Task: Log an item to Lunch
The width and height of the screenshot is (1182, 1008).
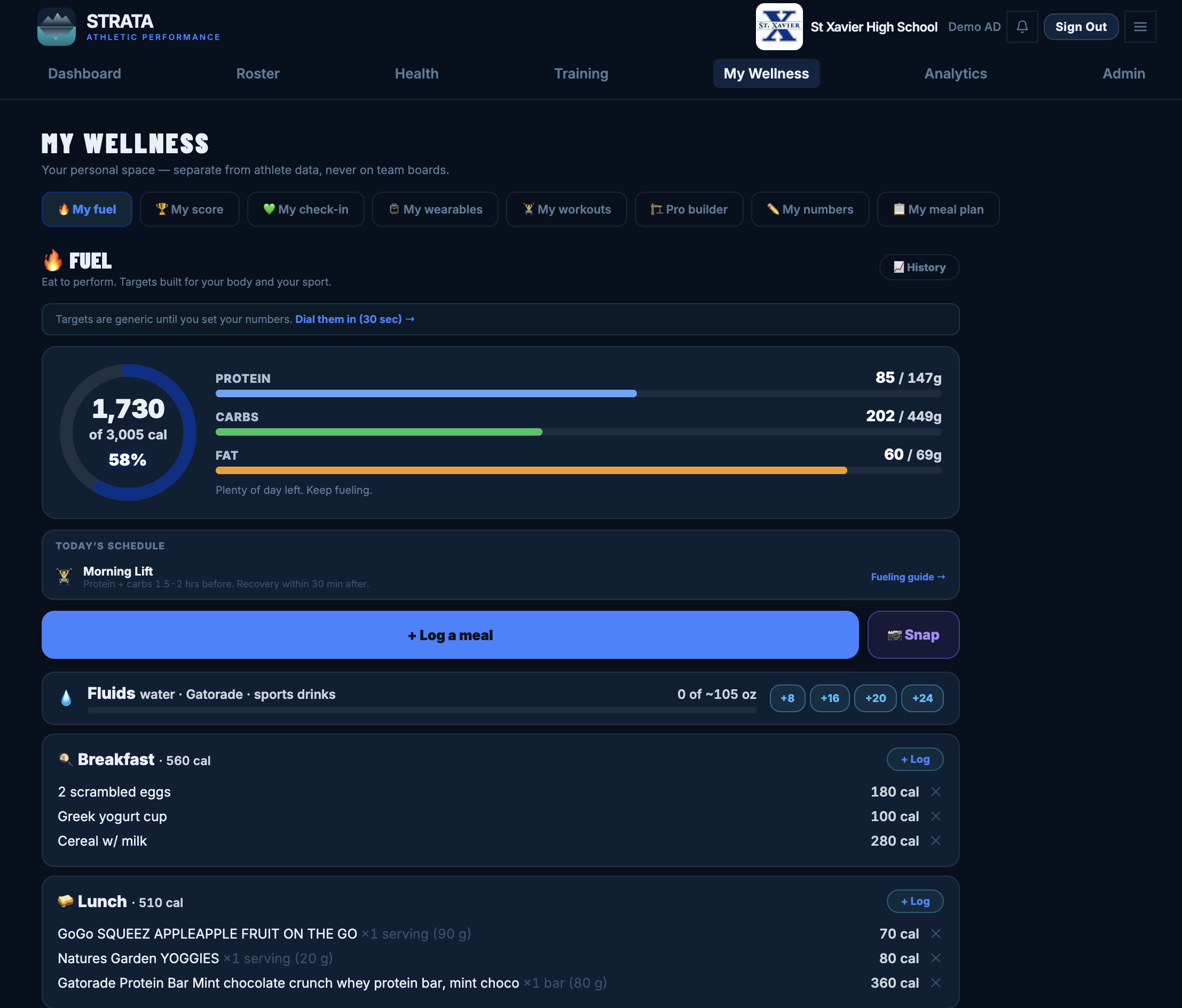Action: [x=915, y=901]
